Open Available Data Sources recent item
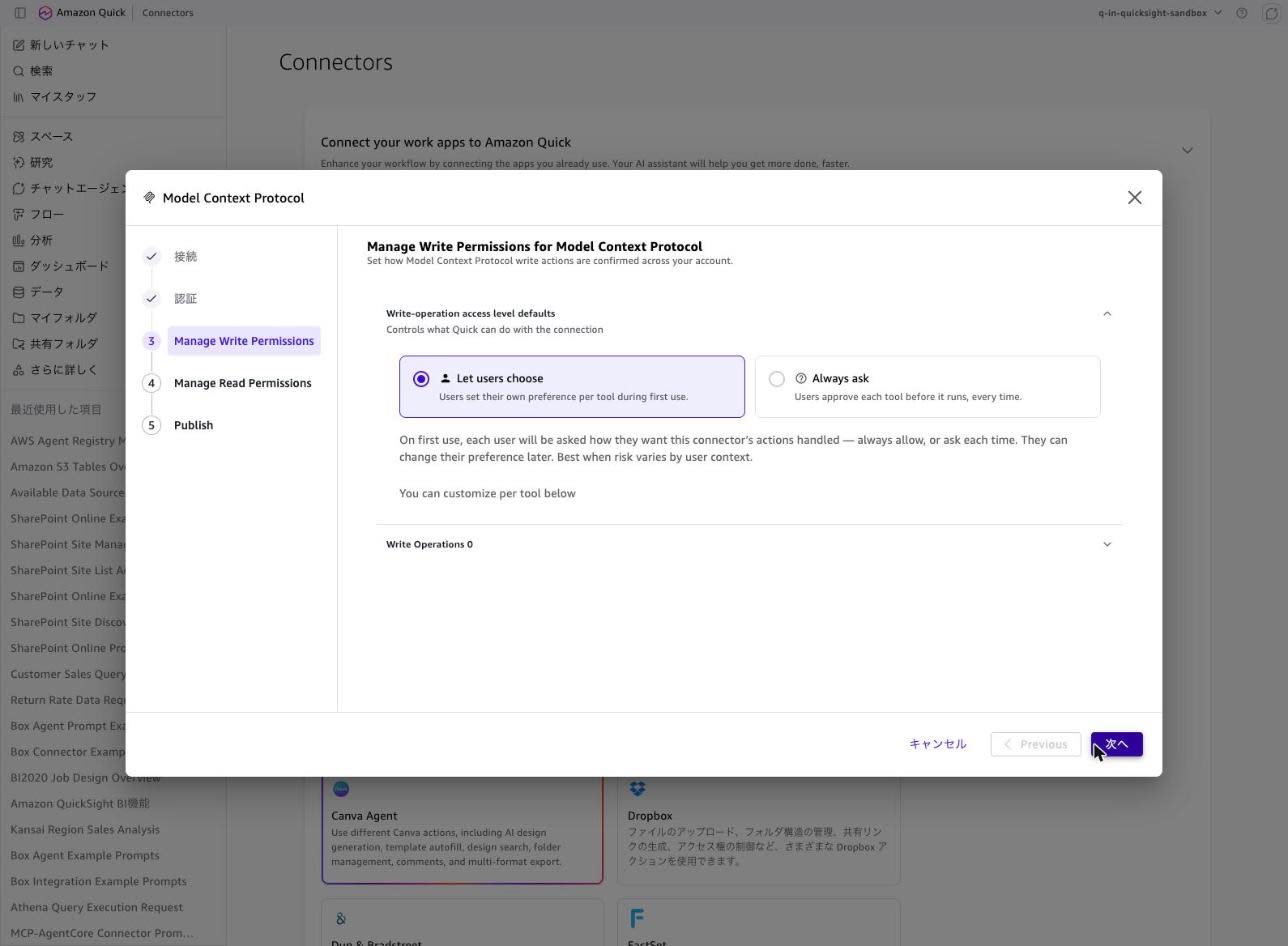The image size is (1288, 946). (68, 493)
